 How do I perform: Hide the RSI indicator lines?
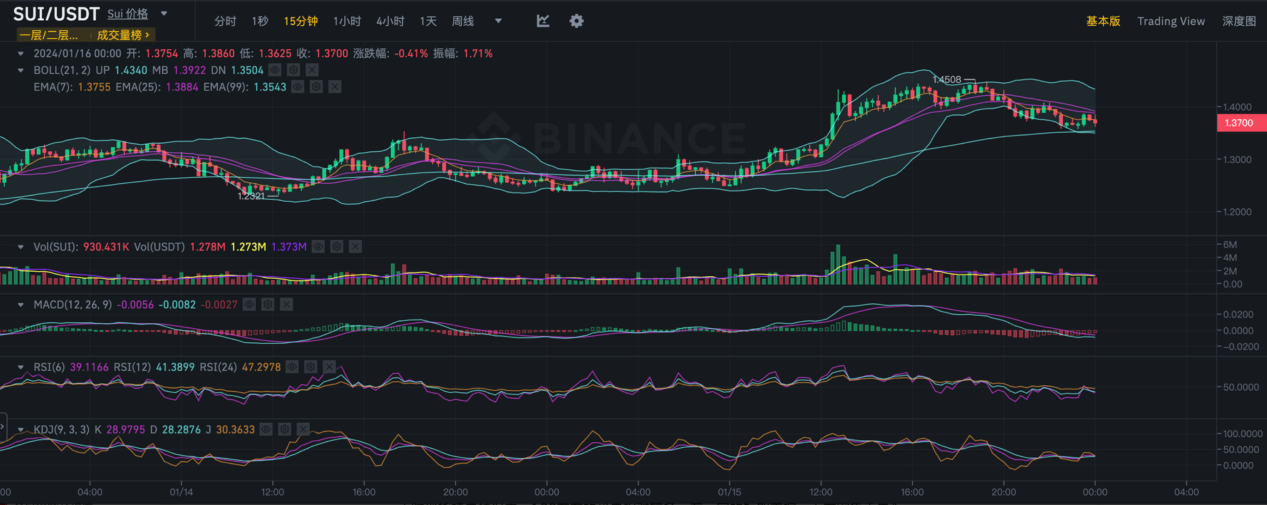pyautogui.click(x=292, y=367)
